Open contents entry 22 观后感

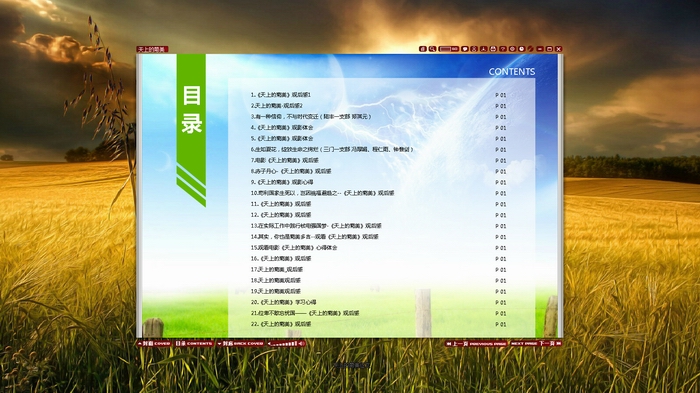pos(281,324)
